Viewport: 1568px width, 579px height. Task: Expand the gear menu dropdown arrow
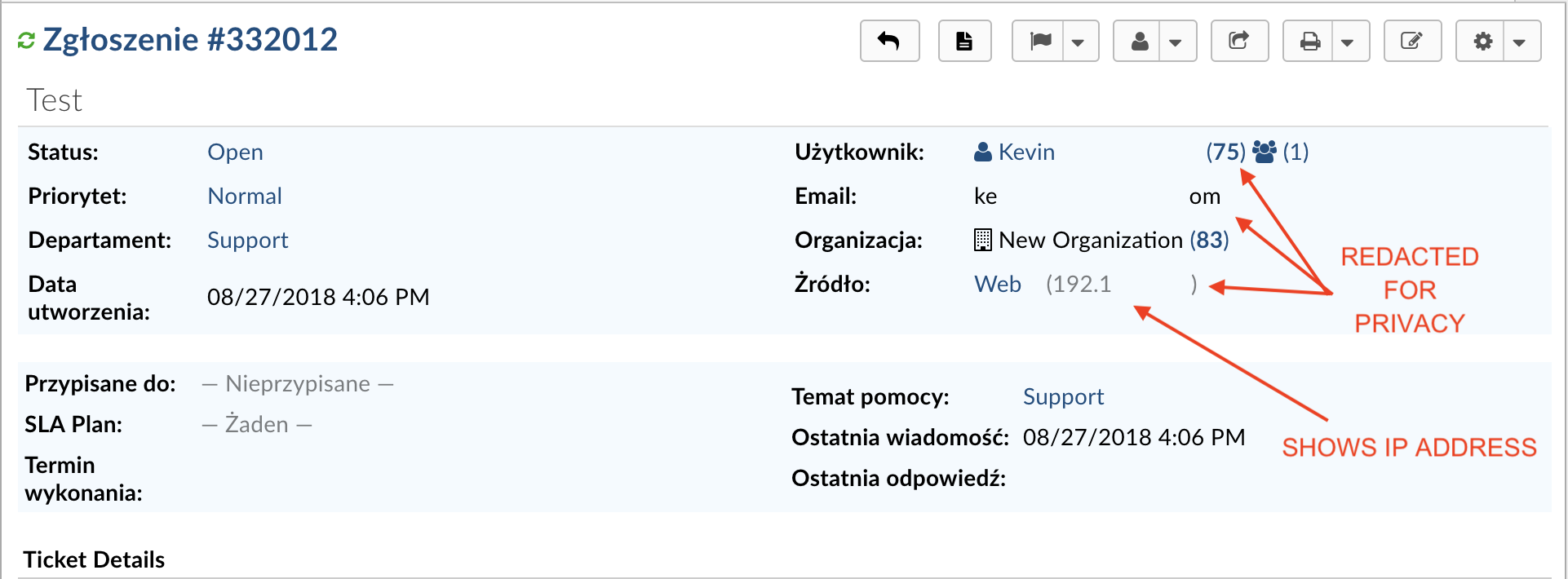point(1519,42)
